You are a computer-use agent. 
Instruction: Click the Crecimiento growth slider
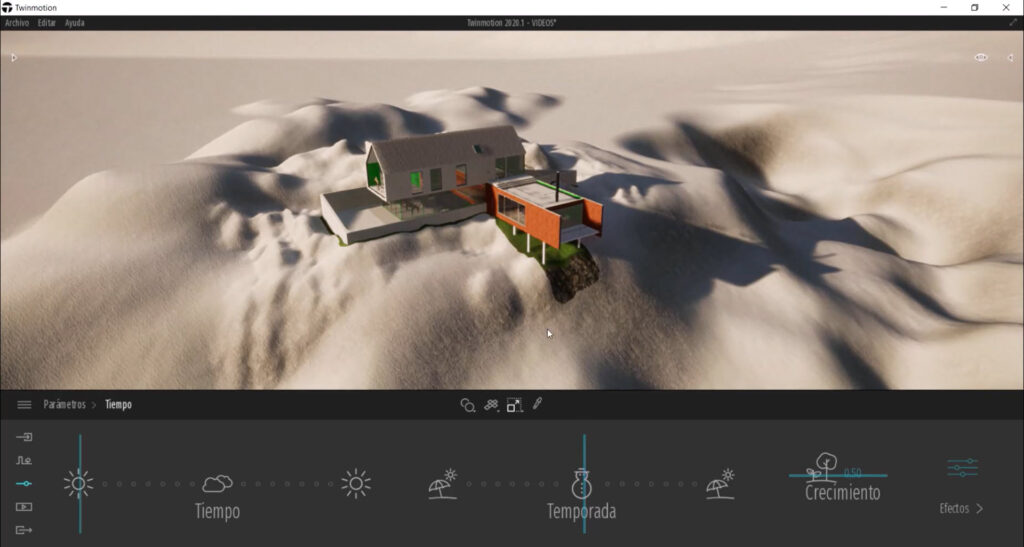(x=838, y=475)
